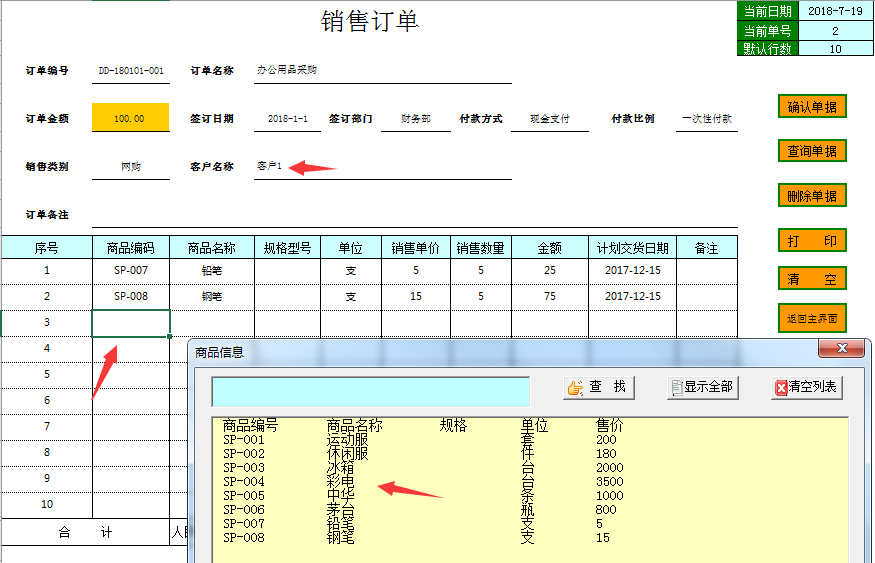The image size is (875, 563).
Task: Click the 当前日期 value 2018-7-19
Action: (x=835, y=11)
